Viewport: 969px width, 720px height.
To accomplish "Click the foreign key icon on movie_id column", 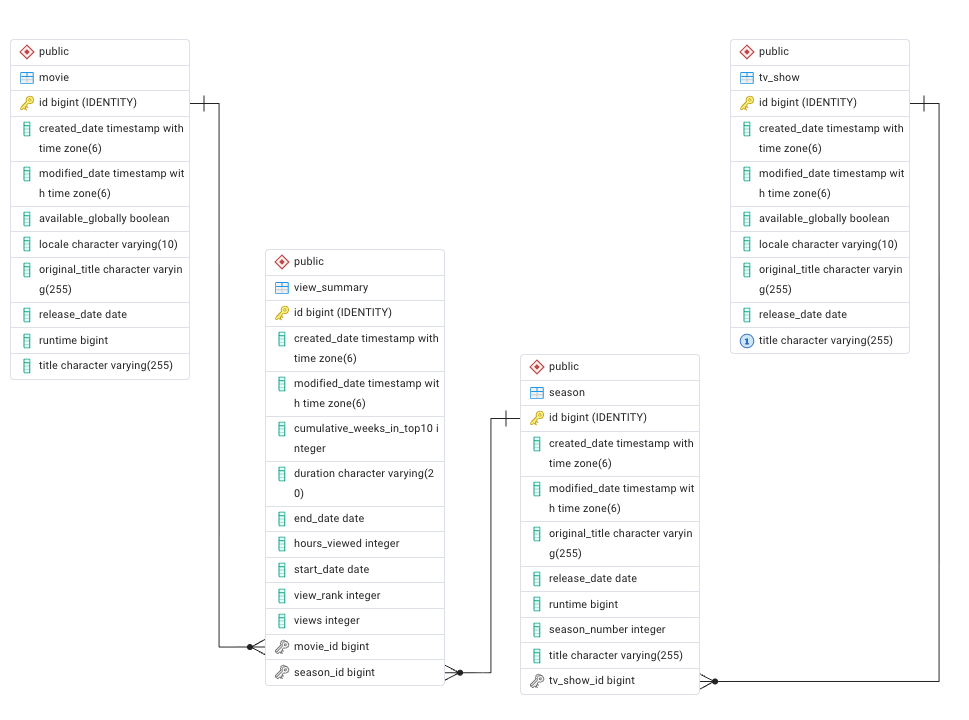I will coord(280,646).
